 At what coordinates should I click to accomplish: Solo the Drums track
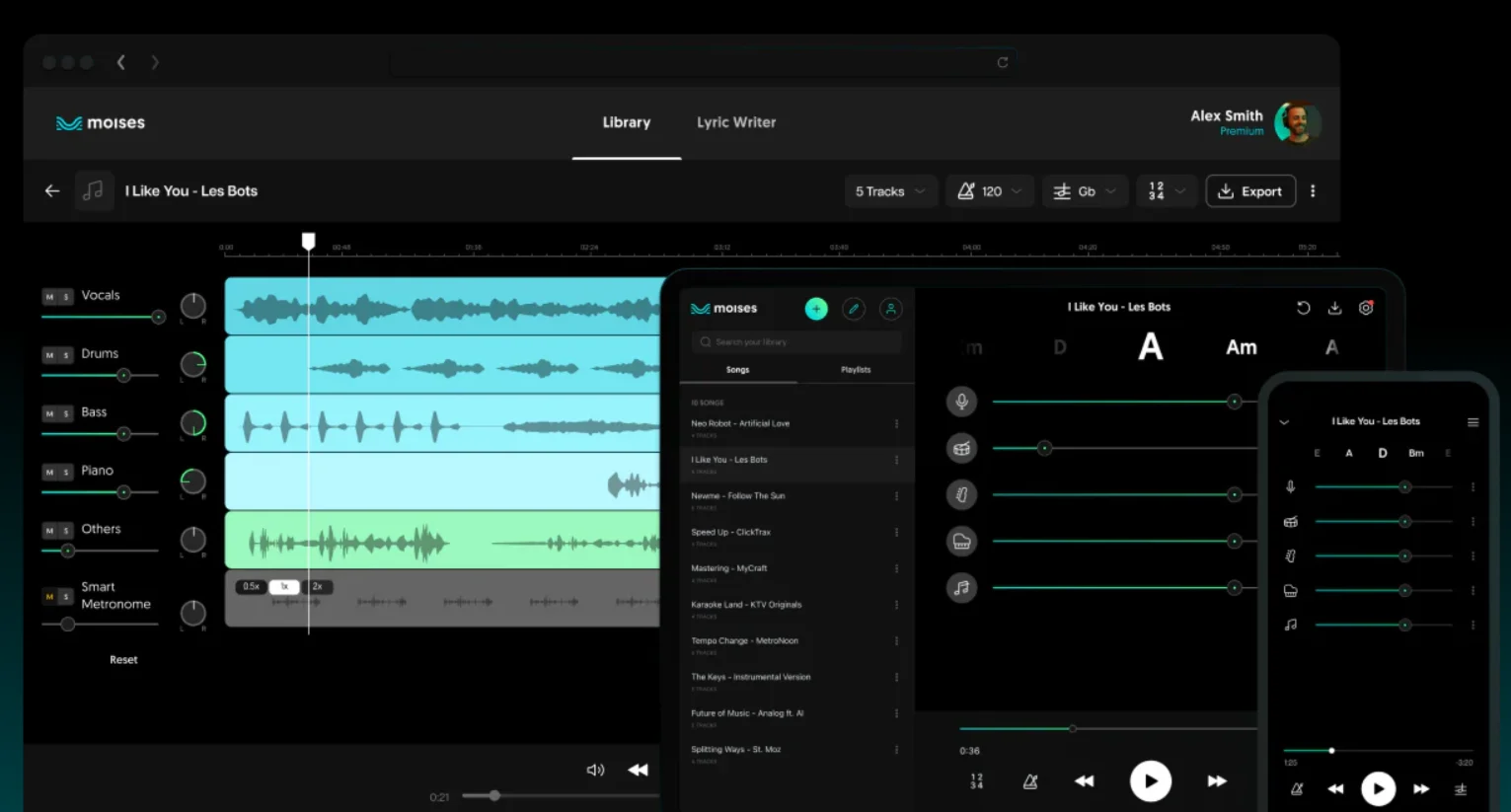coord(66,355)
